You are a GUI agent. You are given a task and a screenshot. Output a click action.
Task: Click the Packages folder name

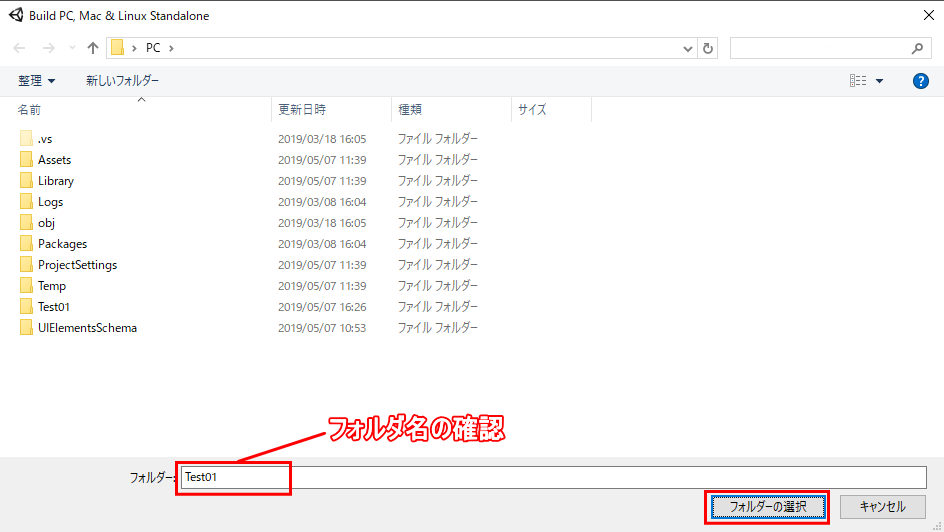(x=63, y=244)
